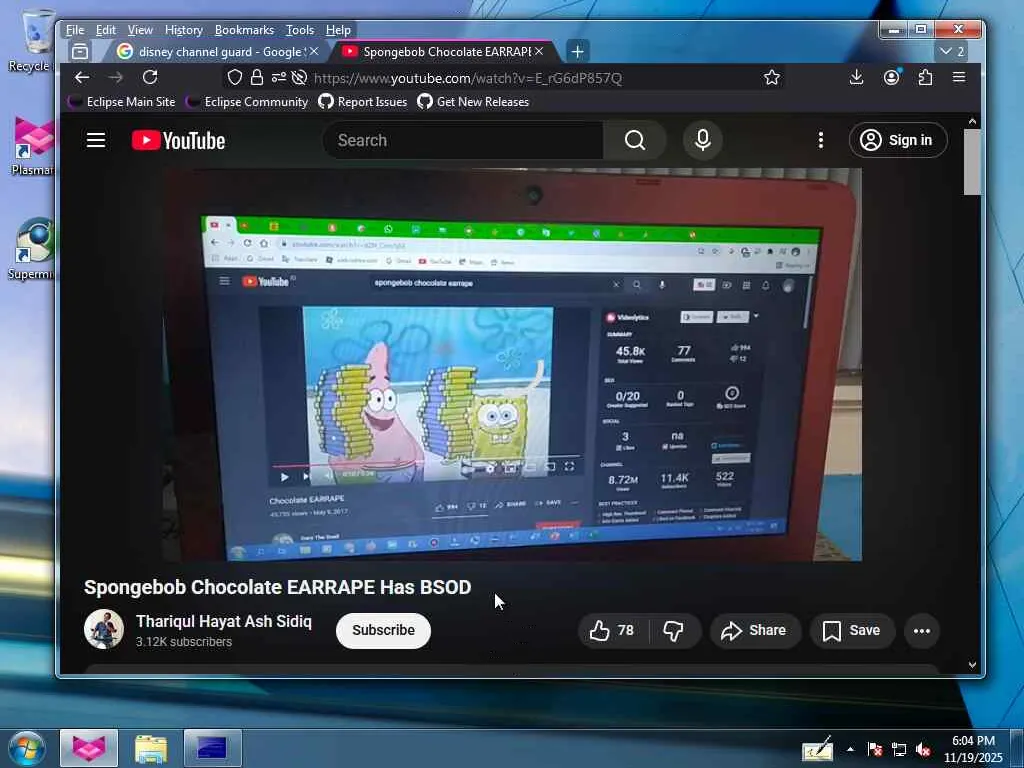Open more actions ellipsis under video
The image size is (1024, 768).
pyautogui.click(x=921, y=631)
